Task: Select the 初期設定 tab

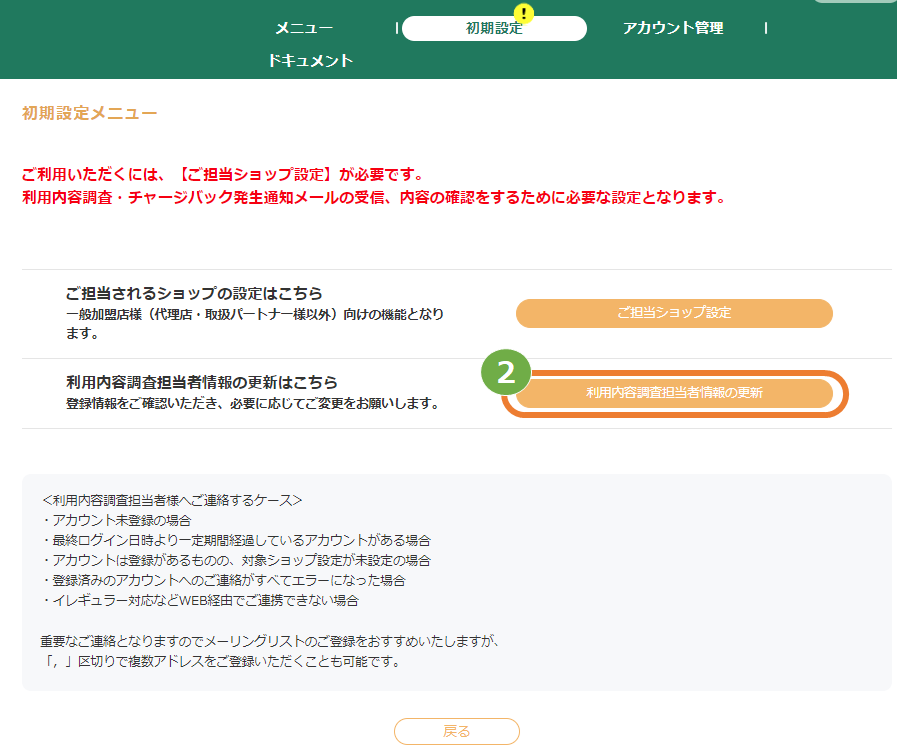Action: tap(494, 28)
